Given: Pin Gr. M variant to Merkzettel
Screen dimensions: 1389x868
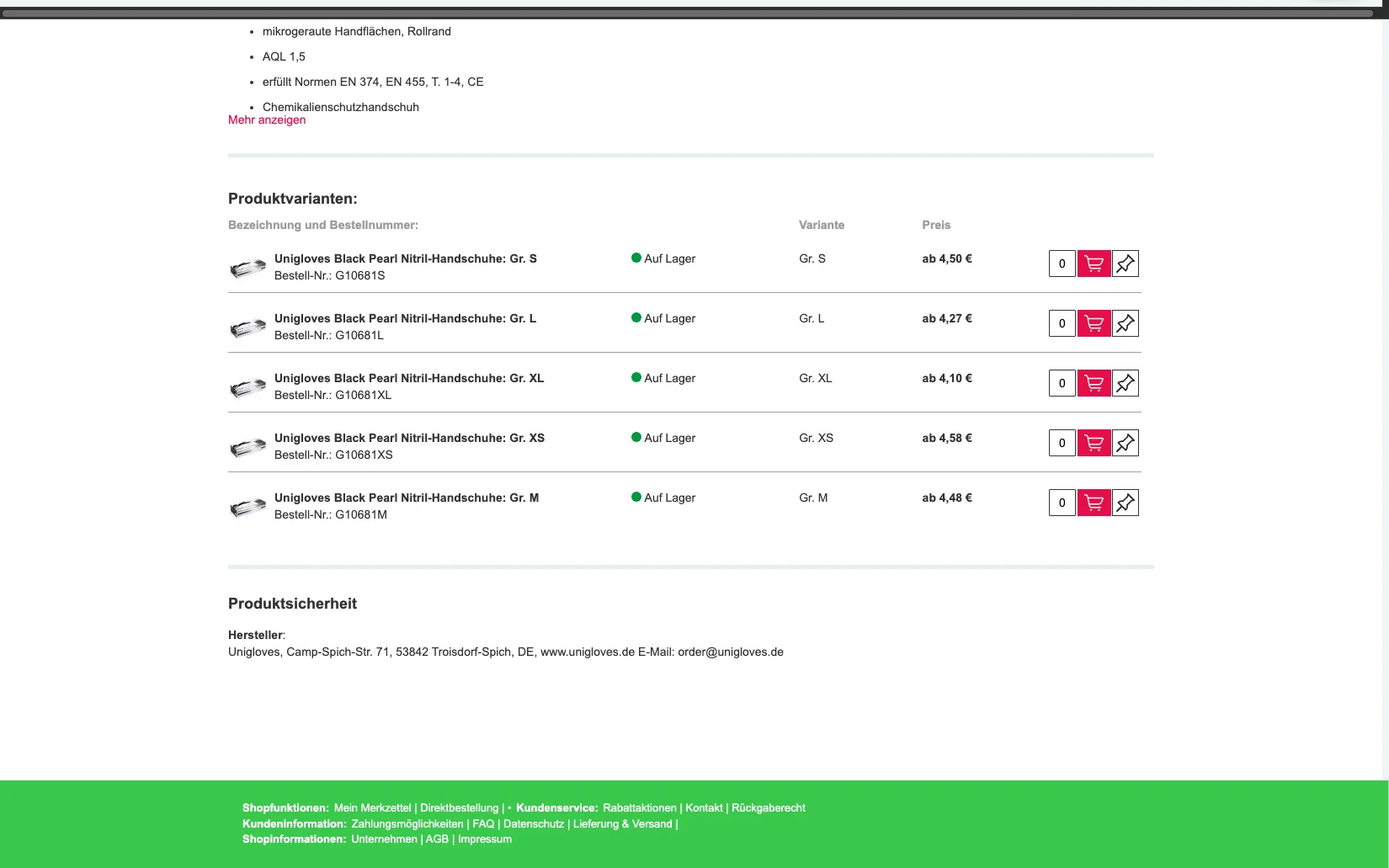Looking at the screenshot, I should click(1126, 503).
